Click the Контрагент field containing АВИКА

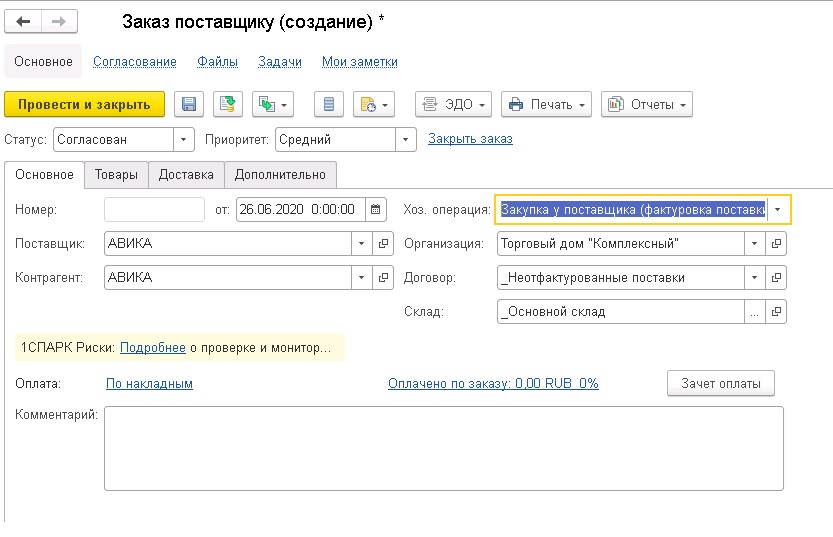pyautogui.click(x=228, y=278)
